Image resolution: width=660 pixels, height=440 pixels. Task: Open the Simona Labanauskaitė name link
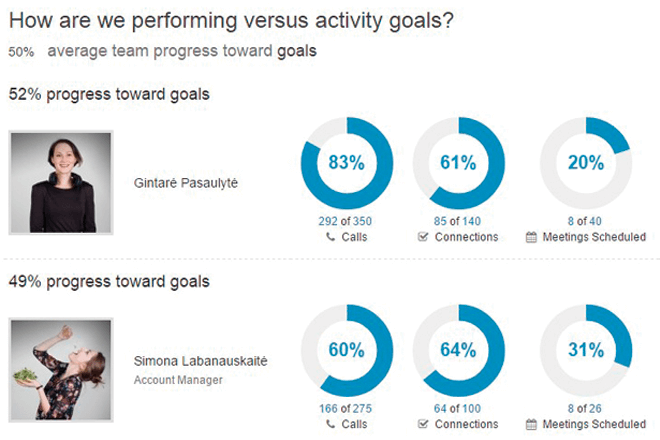200,361
